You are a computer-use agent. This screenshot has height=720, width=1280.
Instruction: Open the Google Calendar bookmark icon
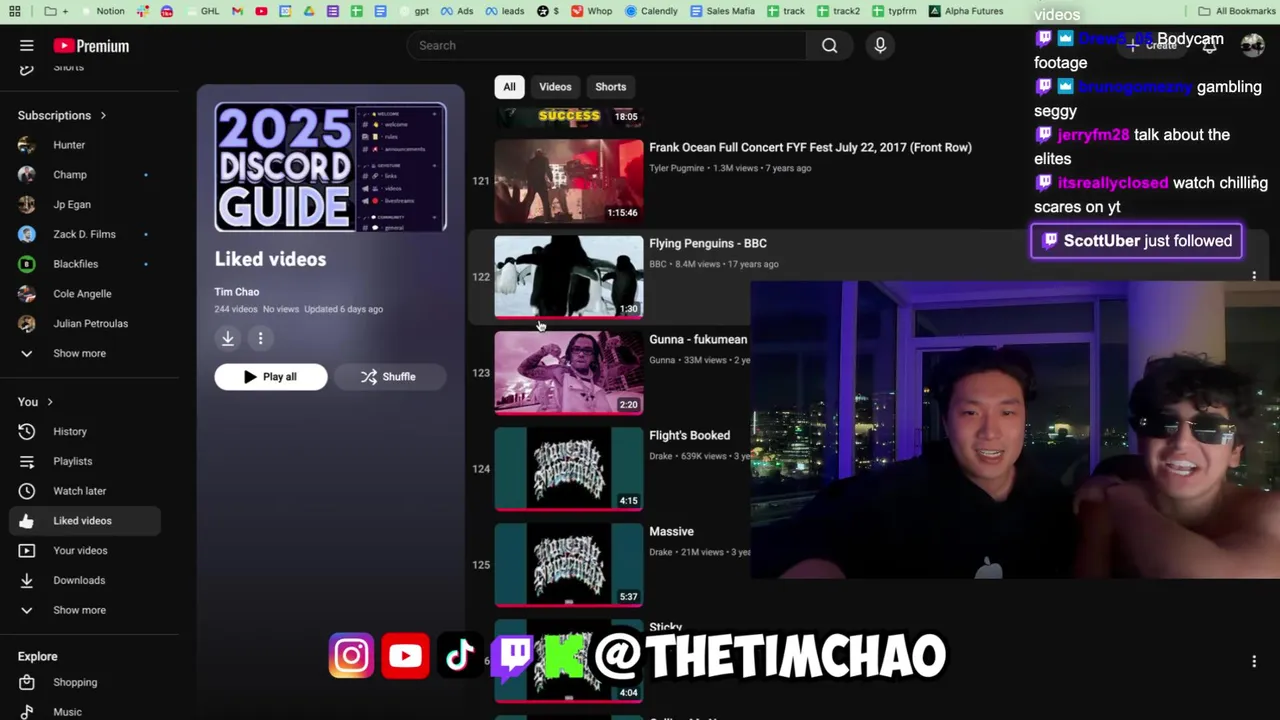point(285,11)
